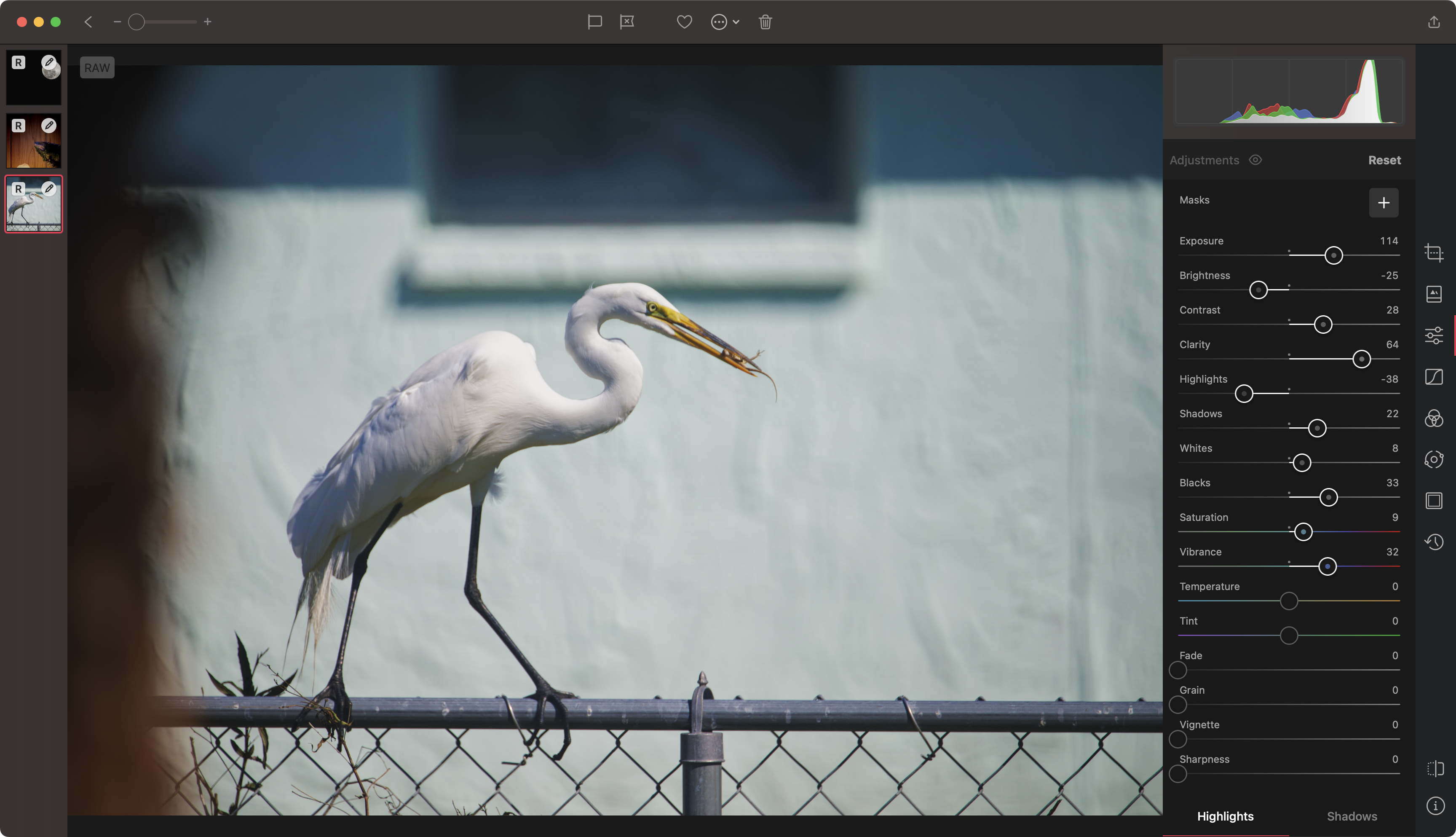The height and width of the screenshot is (837, 1456).
Task: Click the Masks label
Action: [1194, 199]
